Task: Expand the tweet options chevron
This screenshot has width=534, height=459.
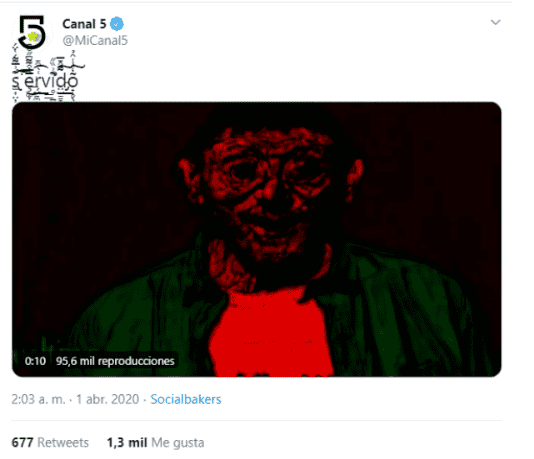Action: pyautogui.click(x=495, y=22)
